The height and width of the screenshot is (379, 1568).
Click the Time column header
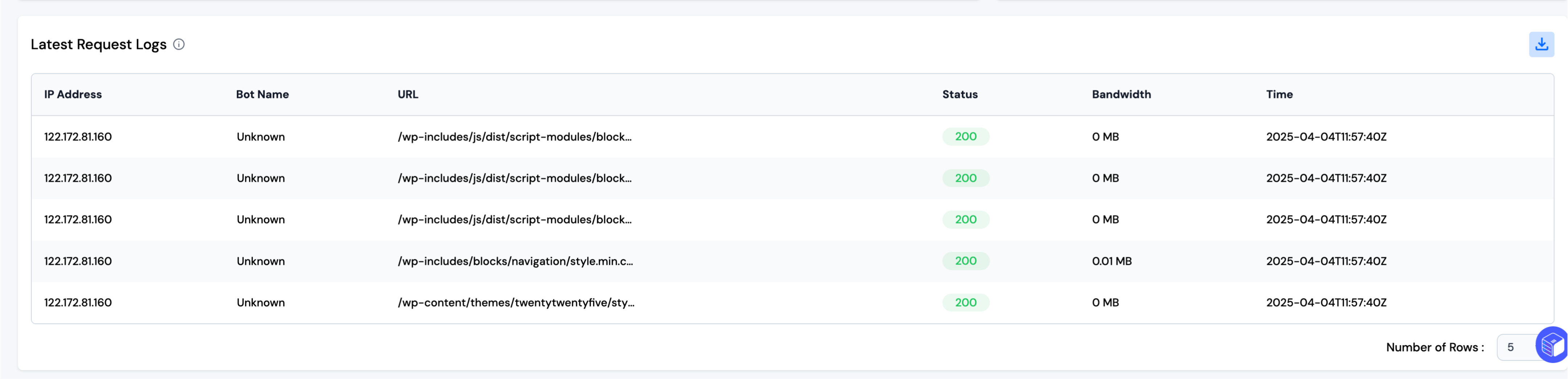click(1279, 94)
